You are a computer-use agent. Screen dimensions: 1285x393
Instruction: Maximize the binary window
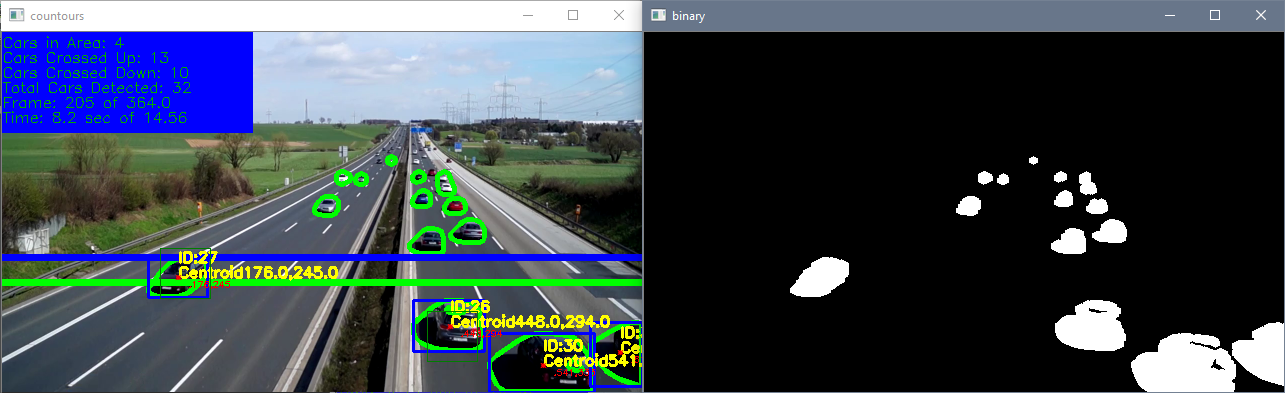point(1215,16)
